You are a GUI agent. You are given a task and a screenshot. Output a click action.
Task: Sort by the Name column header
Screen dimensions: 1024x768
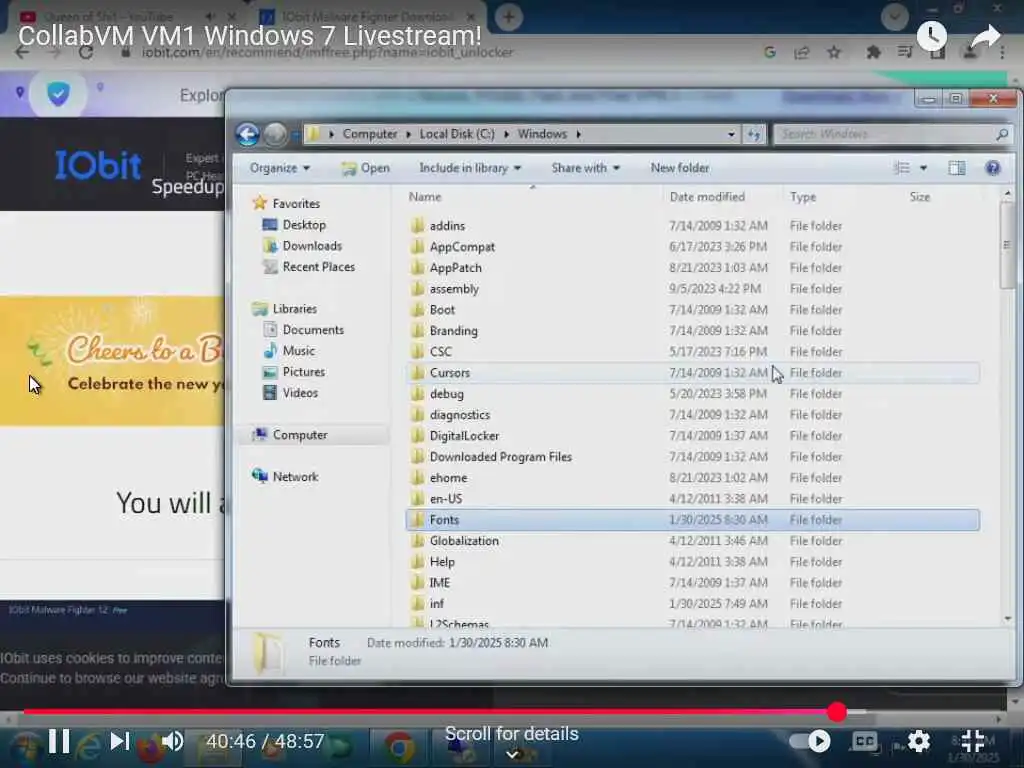424,197
